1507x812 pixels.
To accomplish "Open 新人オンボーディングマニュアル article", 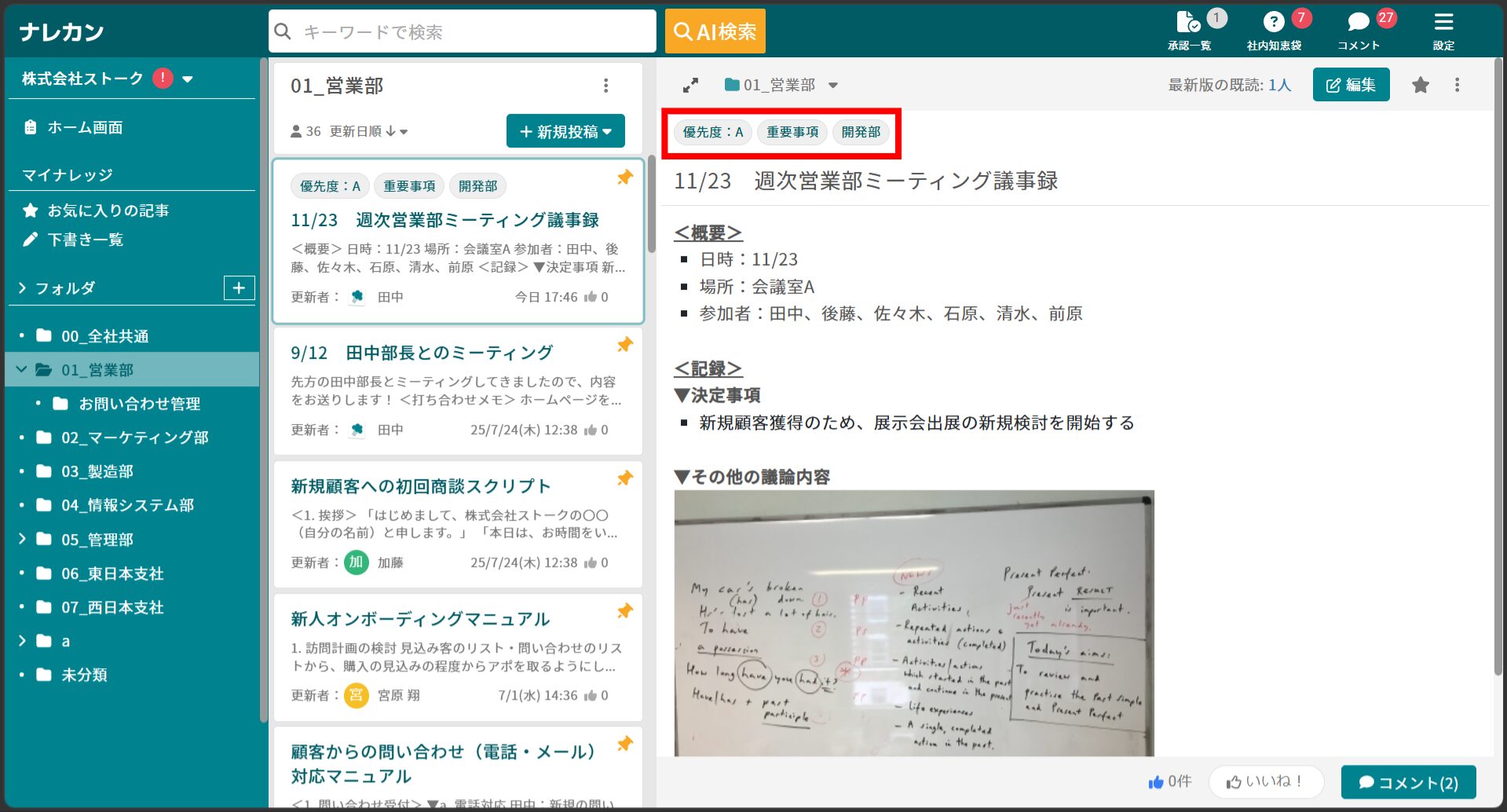I will click(x=420, y=619).
